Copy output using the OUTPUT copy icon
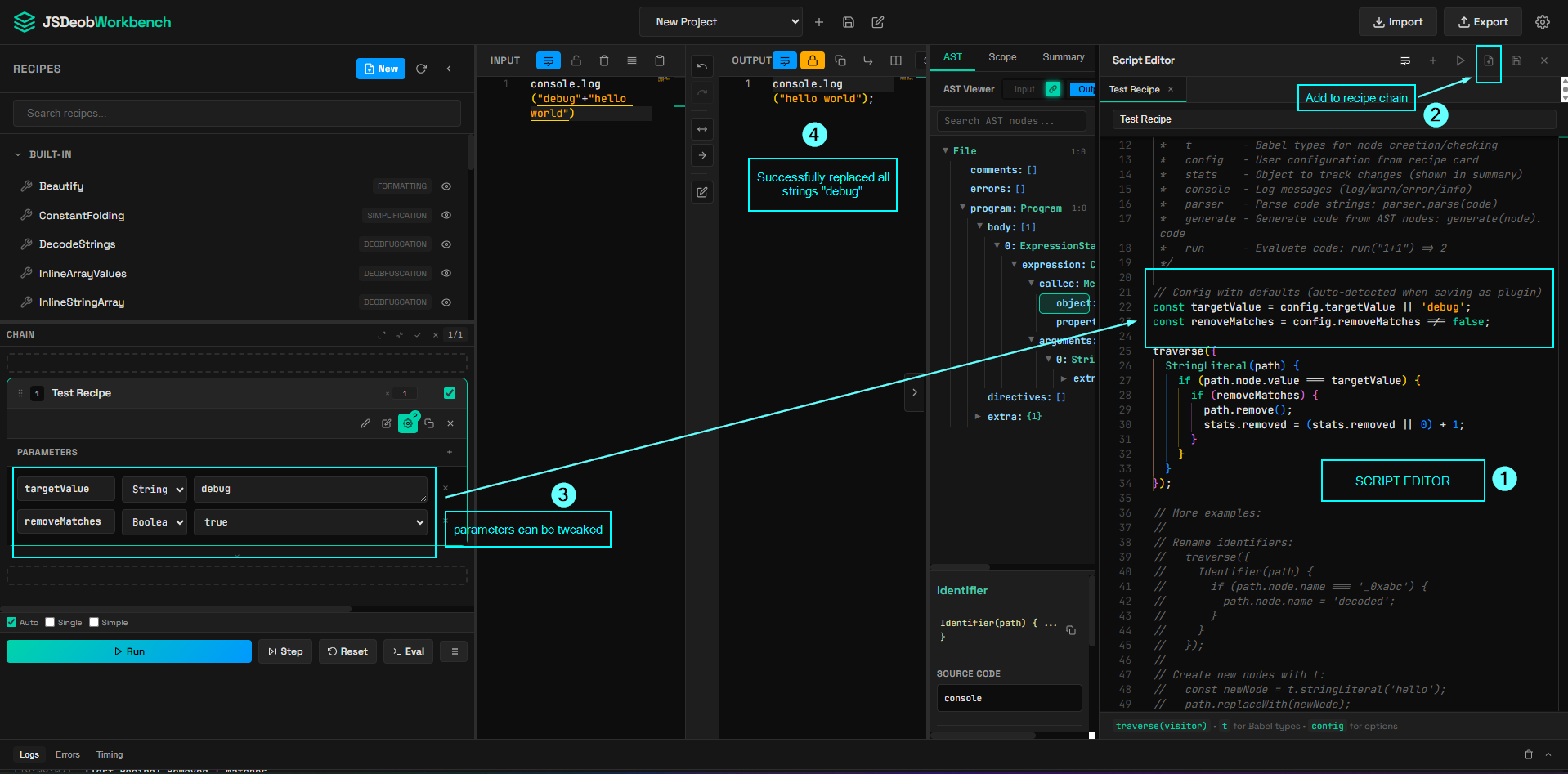This screenshot has height=774, width=1568. click(x=840, y=60)
